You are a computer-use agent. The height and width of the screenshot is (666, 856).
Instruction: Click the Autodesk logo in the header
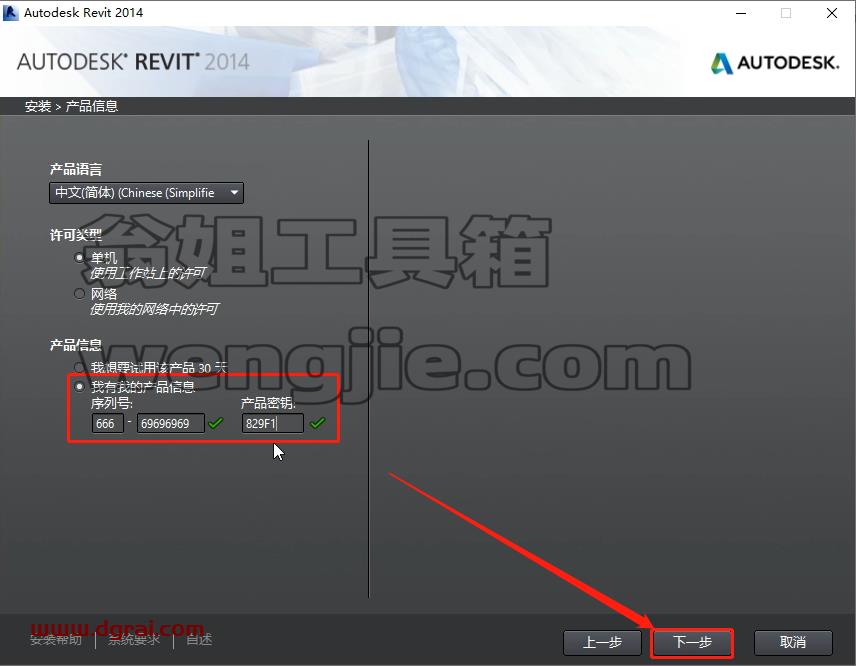775,63
